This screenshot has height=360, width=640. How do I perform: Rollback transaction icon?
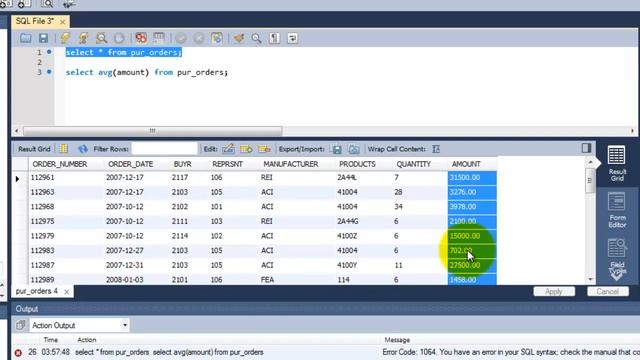199,38
